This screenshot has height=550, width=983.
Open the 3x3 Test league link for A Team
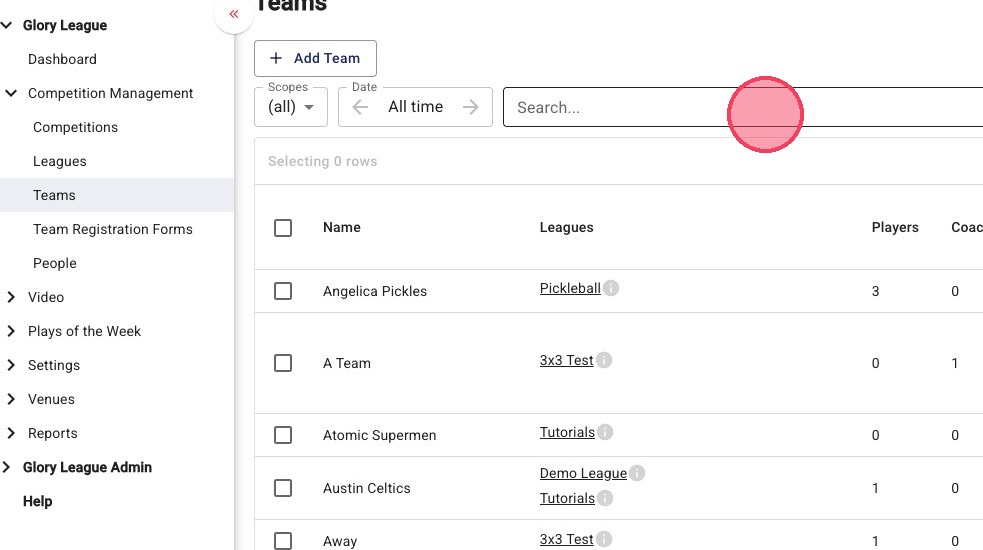coord(566,361)
